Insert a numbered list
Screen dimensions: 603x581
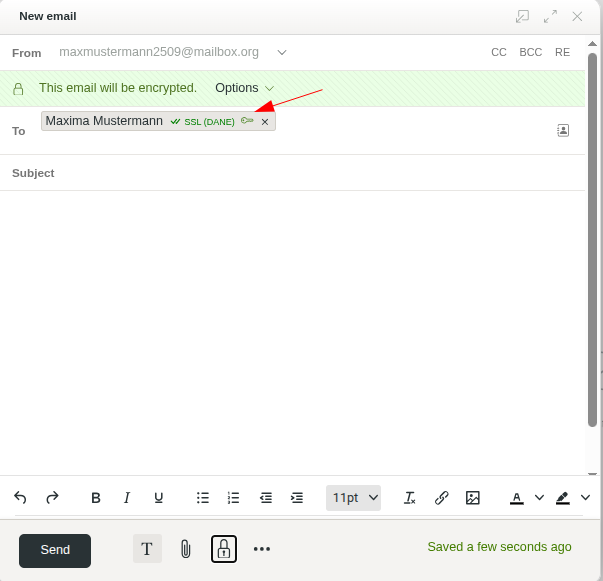click(x=234, y=497)
